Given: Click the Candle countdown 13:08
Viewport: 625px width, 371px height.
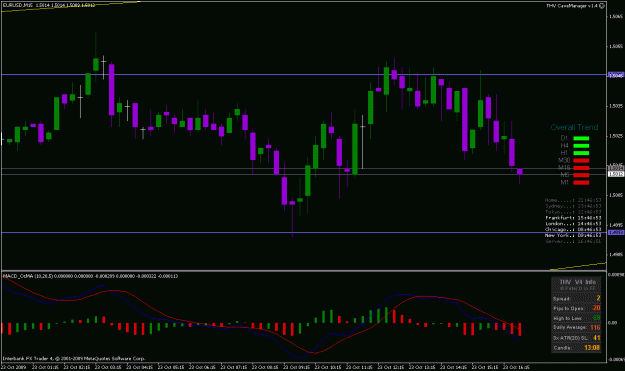Looking at the screenshot, I should tap(592, 348).
